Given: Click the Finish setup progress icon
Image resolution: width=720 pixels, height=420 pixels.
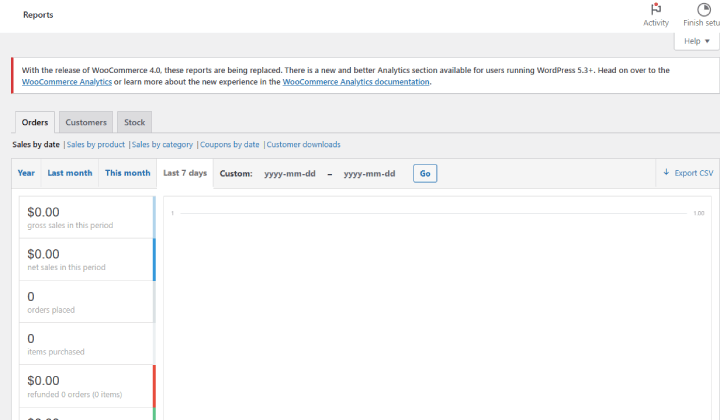Looking at the screenshot, I should [703, 9].
